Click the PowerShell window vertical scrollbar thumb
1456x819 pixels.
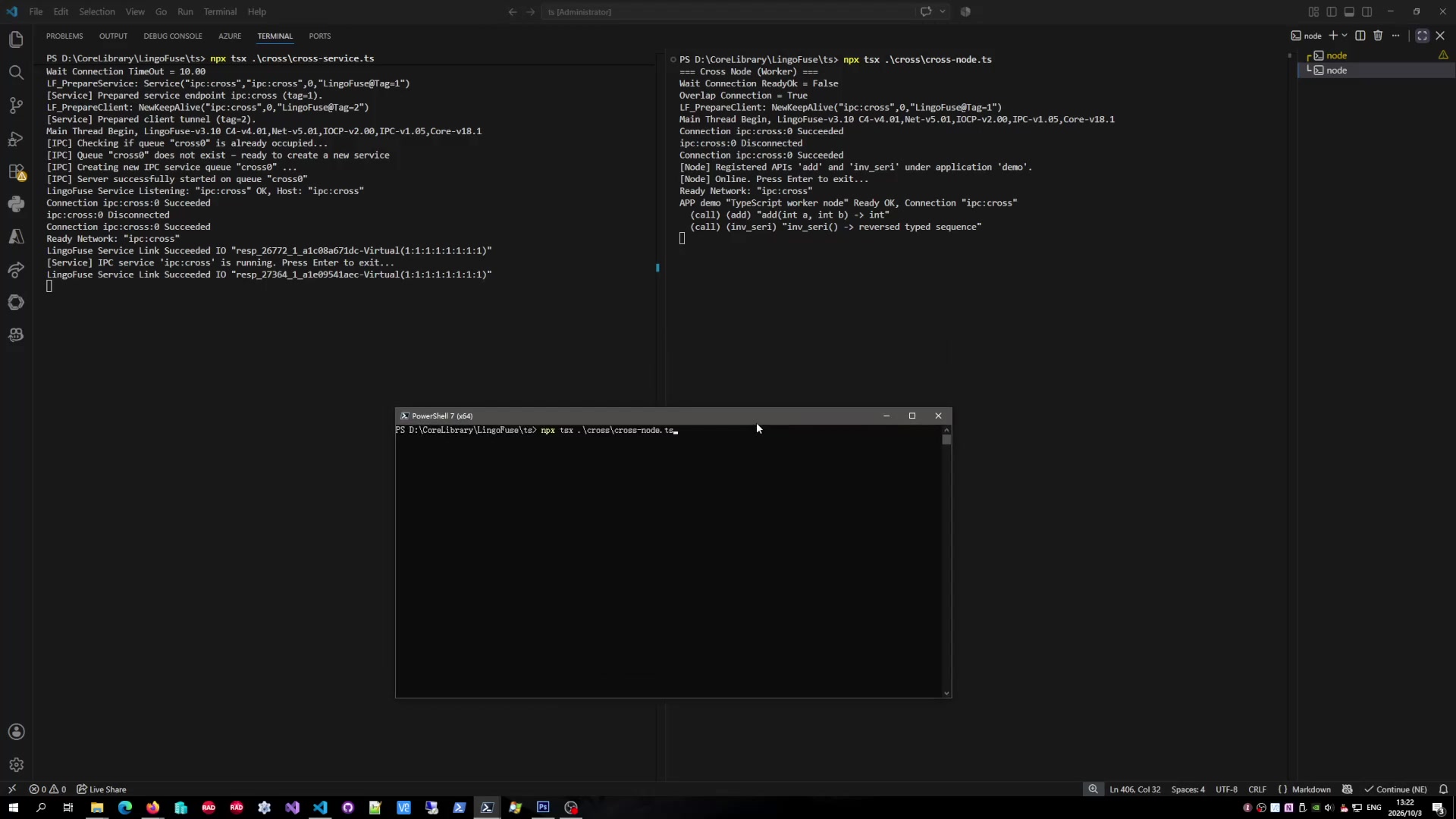pyautogui.click(x=946, y=439)
